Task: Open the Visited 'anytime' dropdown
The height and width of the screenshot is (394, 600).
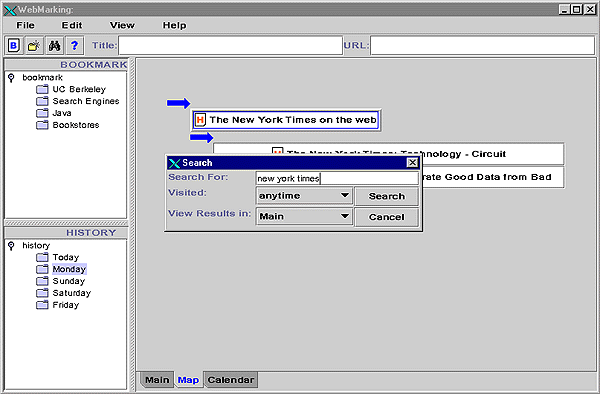Action: (304, 196)
